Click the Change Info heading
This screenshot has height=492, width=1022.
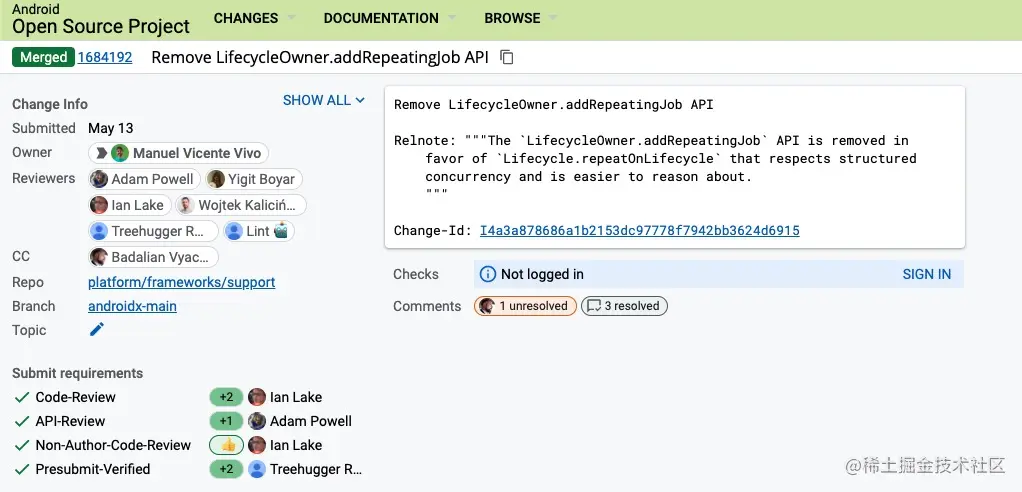(50, 104)
